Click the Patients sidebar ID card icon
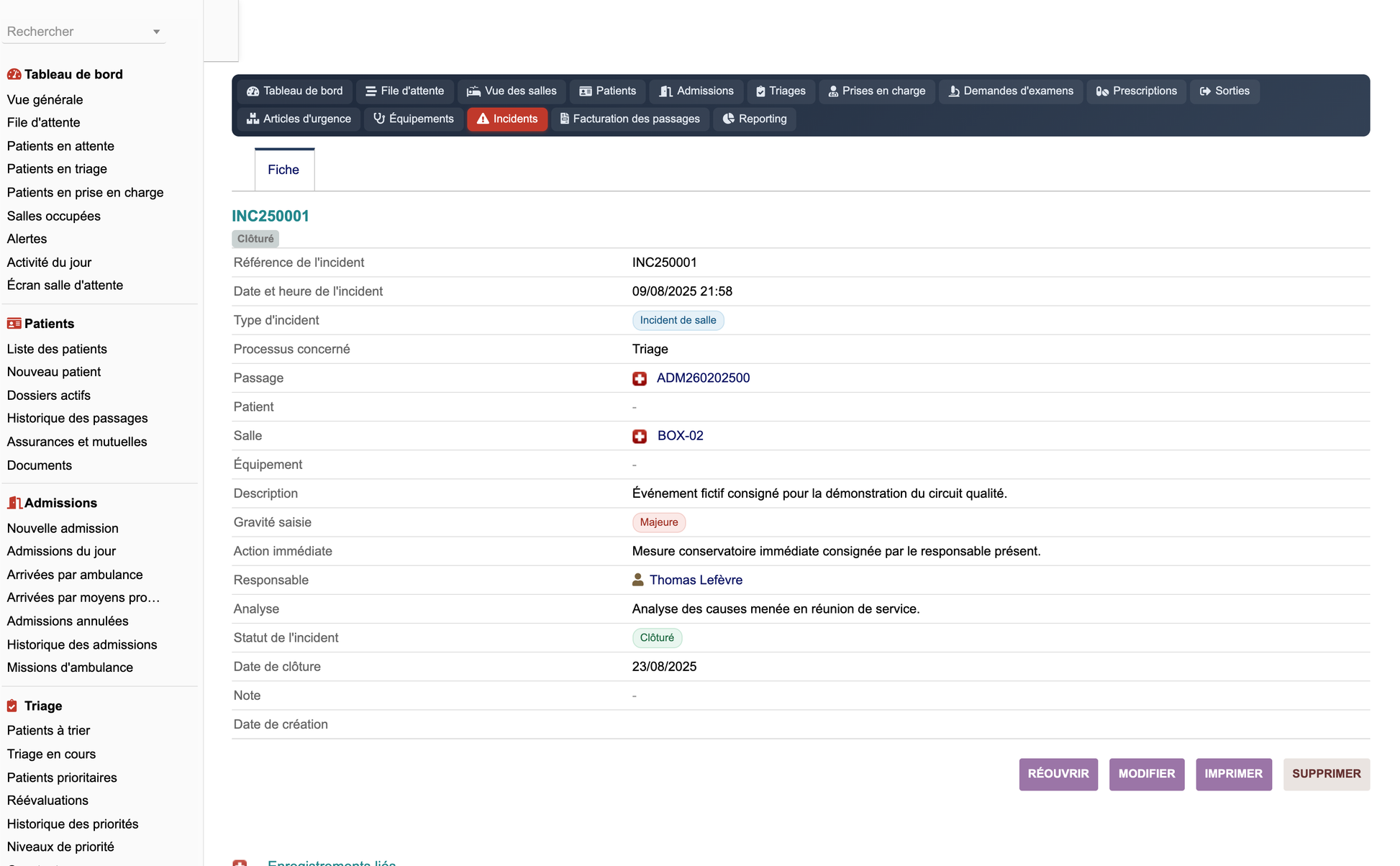The width and height of the screenshot is (1400, 866). pyautogui.click(x=14, y=324)
